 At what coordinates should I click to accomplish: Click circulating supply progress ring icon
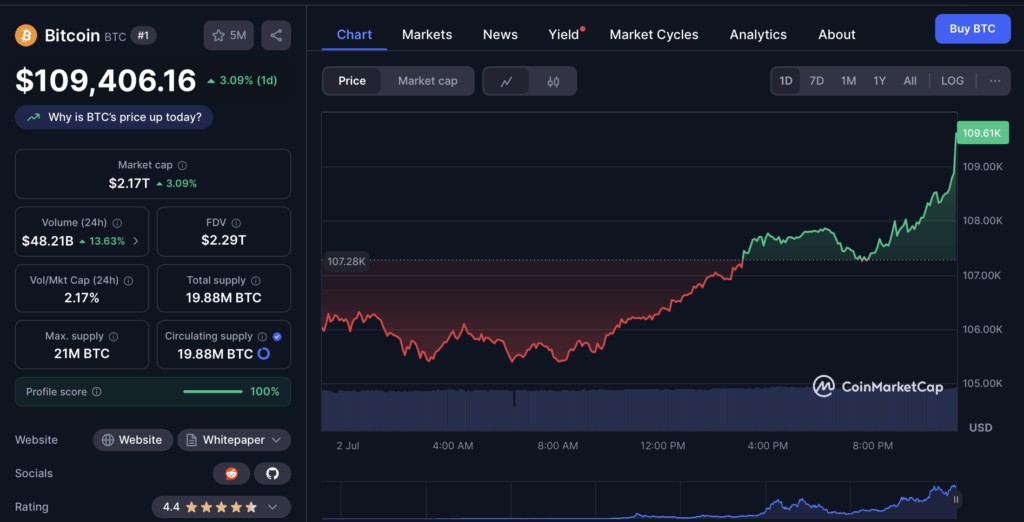pos(264,354)
